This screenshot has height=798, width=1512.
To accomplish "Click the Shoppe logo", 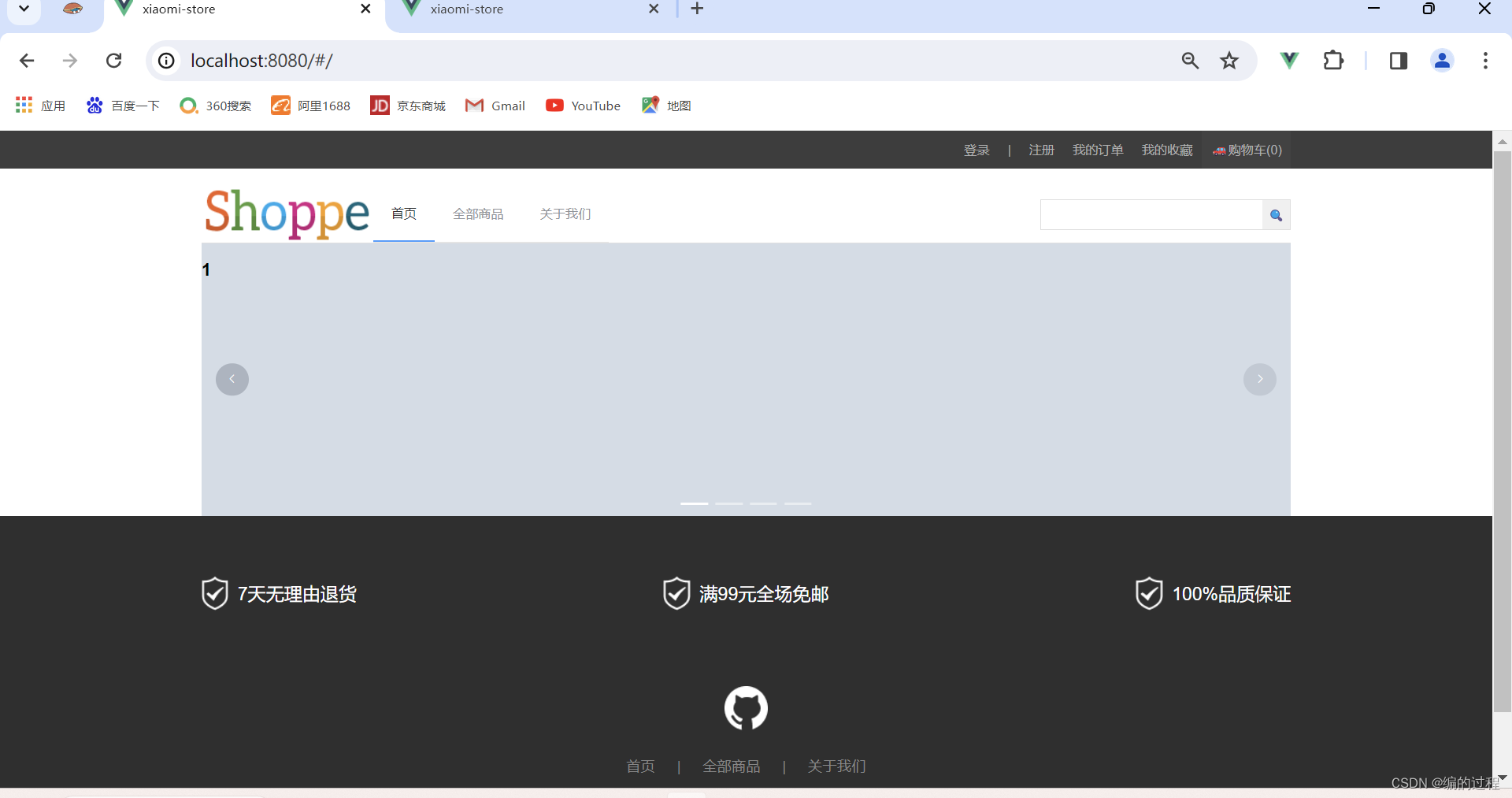I will [287, 213].
